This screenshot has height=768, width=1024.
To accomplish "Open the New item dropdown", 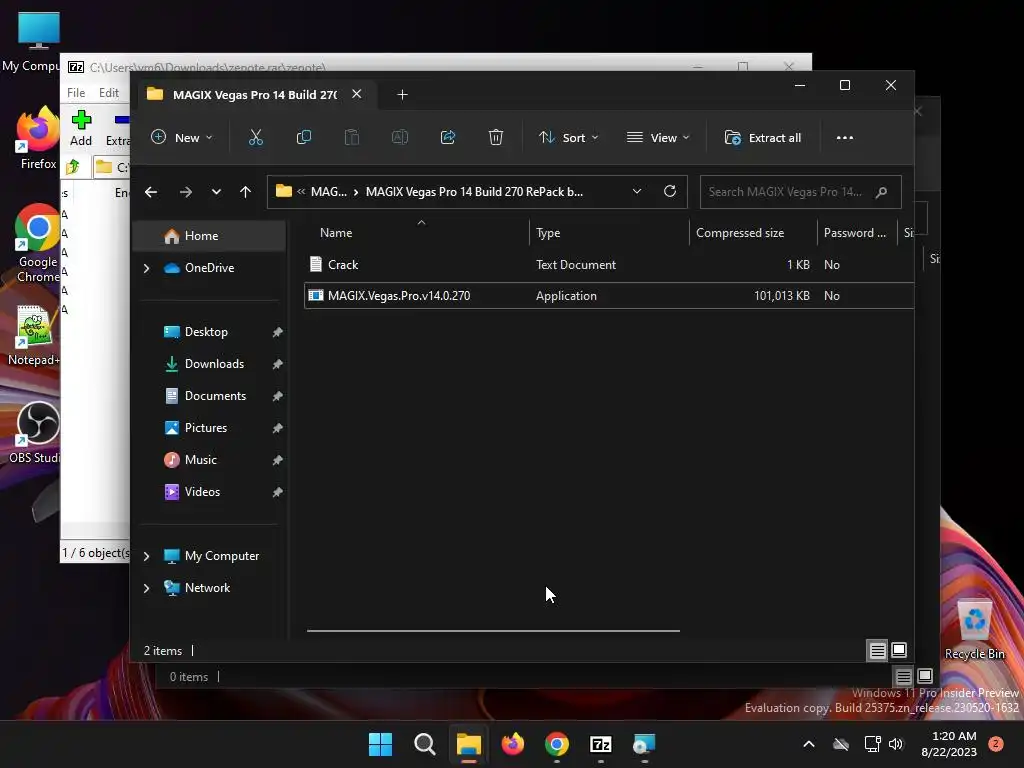I will point(182,138).
